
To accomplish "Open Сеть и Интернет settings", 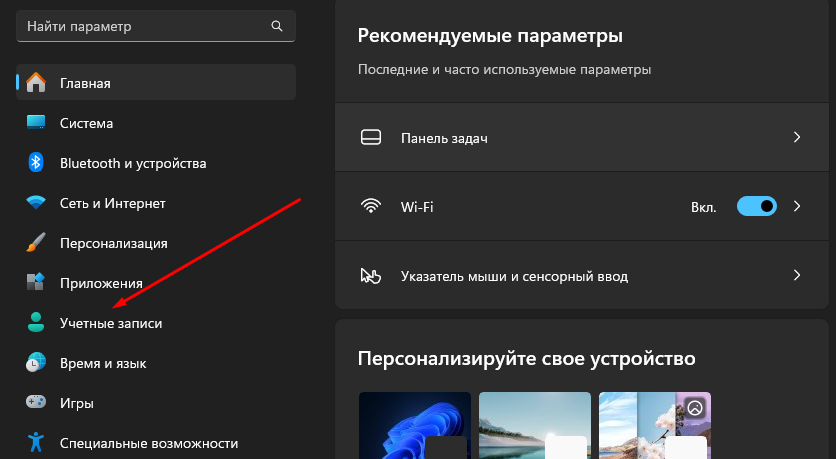I will (156, 203).
